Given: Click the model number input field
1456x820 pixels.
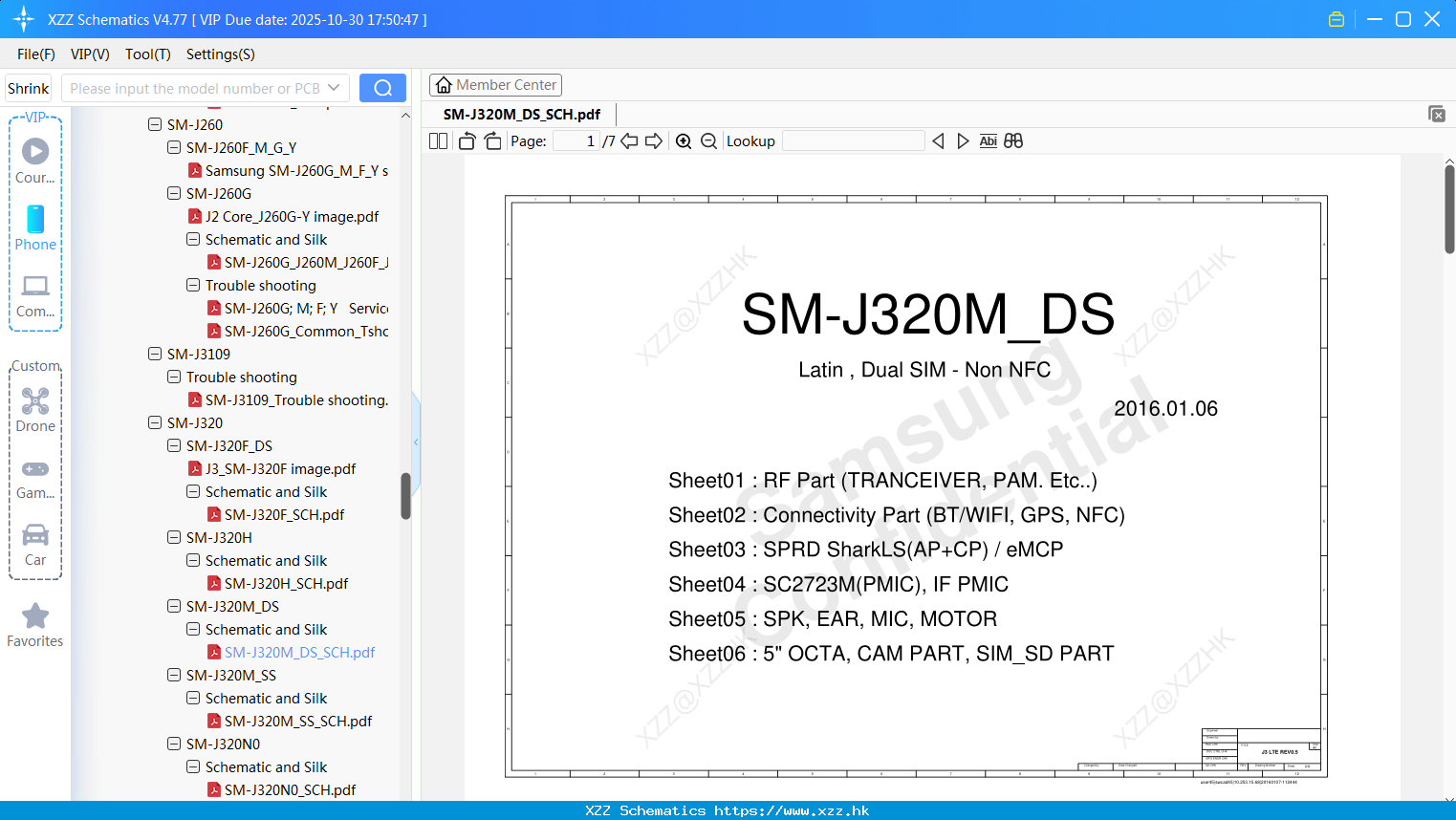Looking at the screenshot, I should [194, 88].
